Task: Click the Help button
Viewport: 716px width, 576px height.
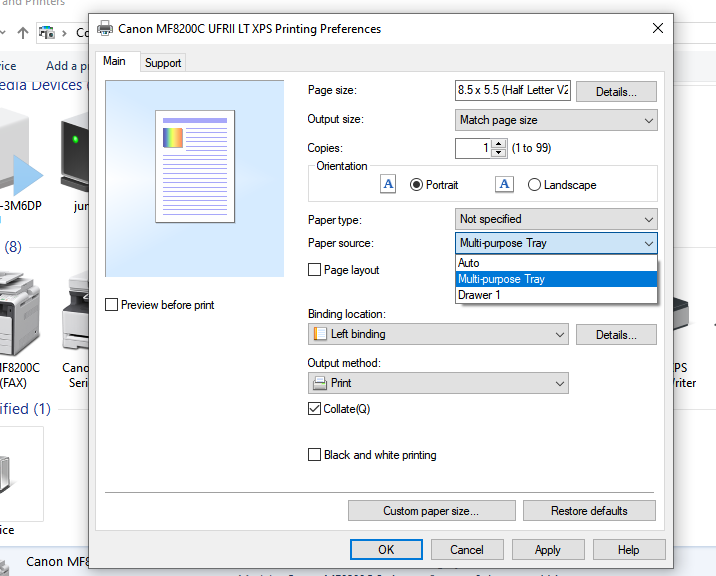Action: (628, 550)
